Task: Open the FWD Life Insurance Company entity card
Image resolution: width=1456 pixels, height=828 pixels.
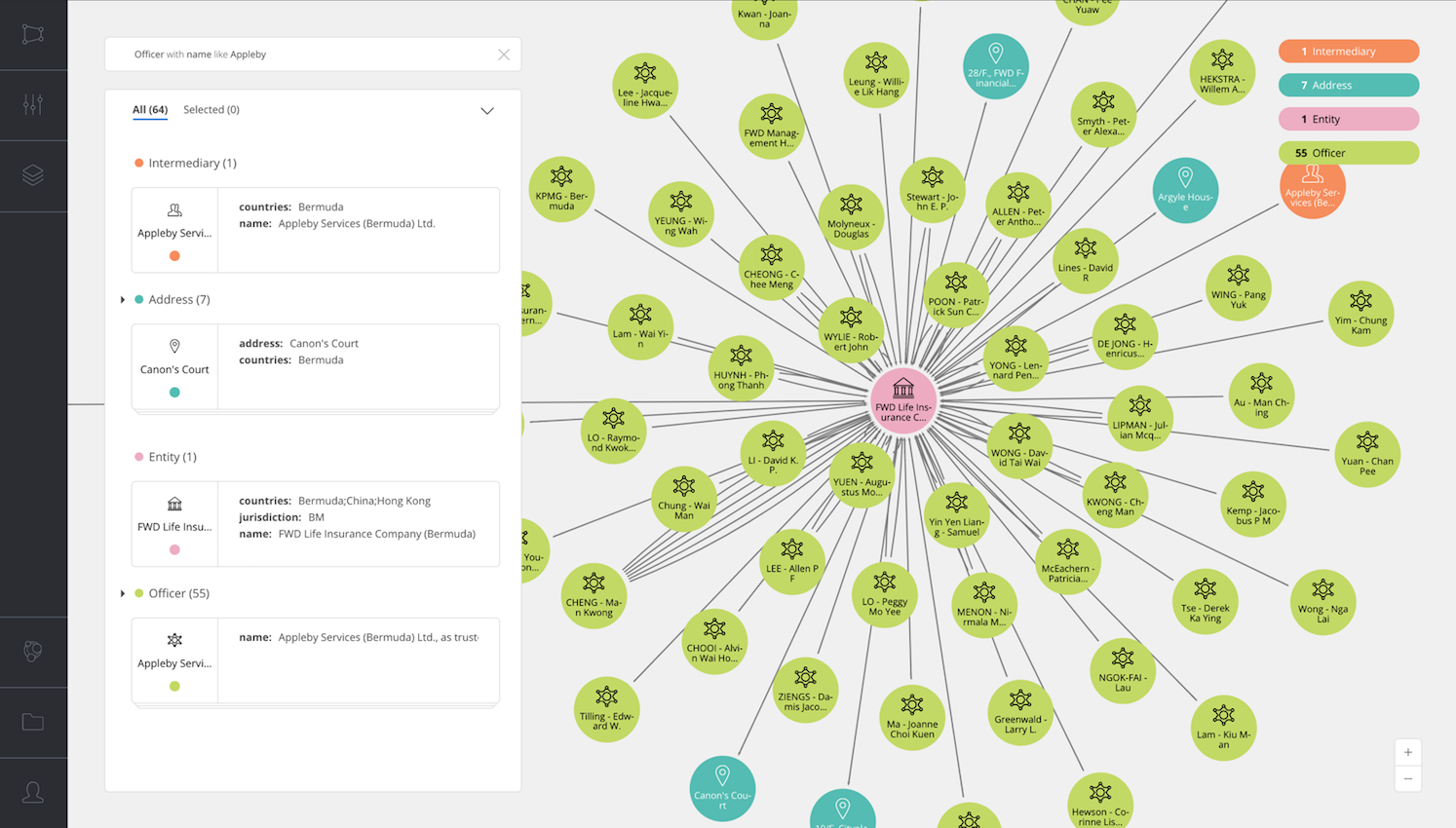Action: coord(316,524)
